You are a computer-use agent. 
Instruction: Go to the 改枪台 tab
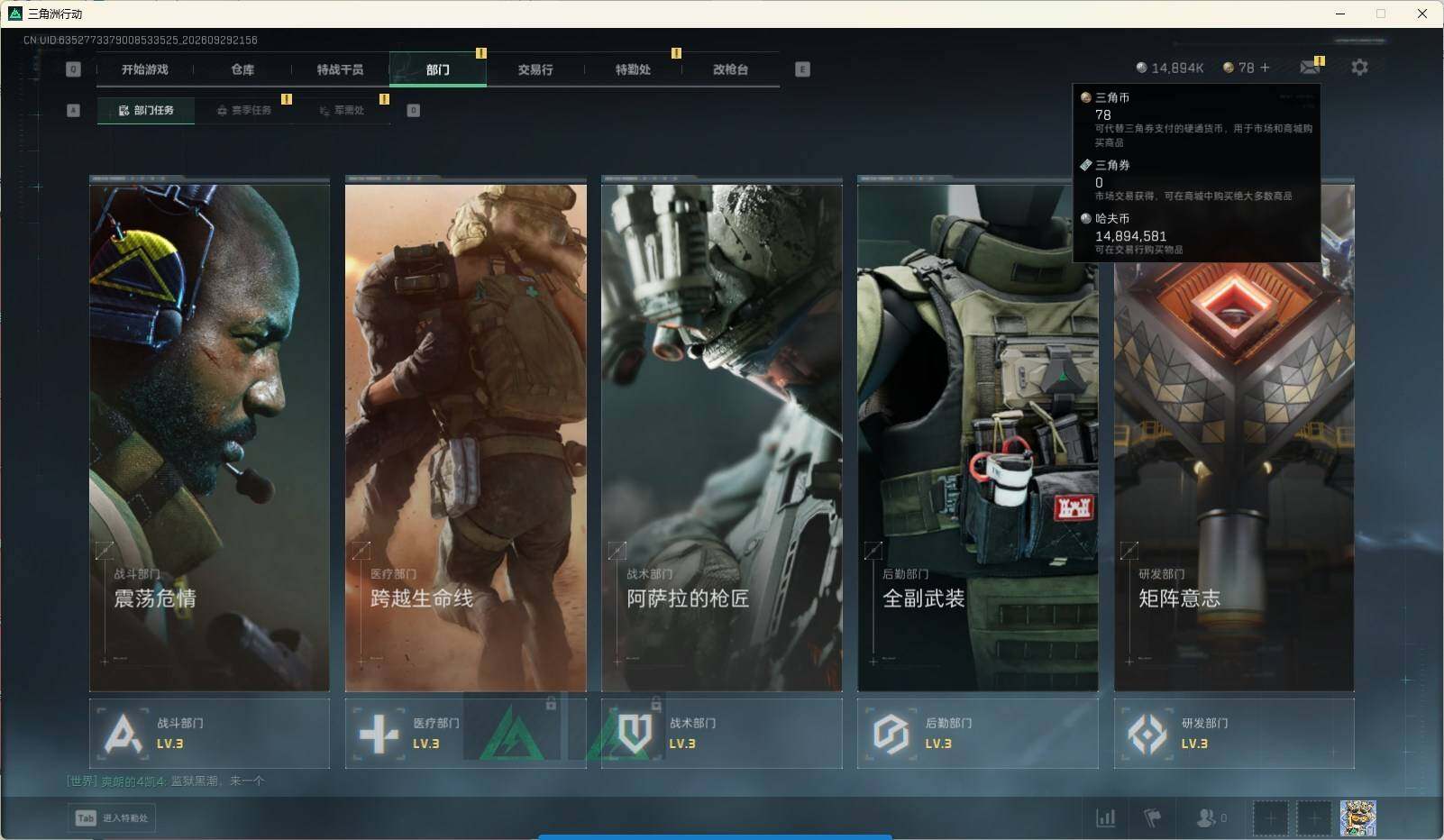[730, 69]
